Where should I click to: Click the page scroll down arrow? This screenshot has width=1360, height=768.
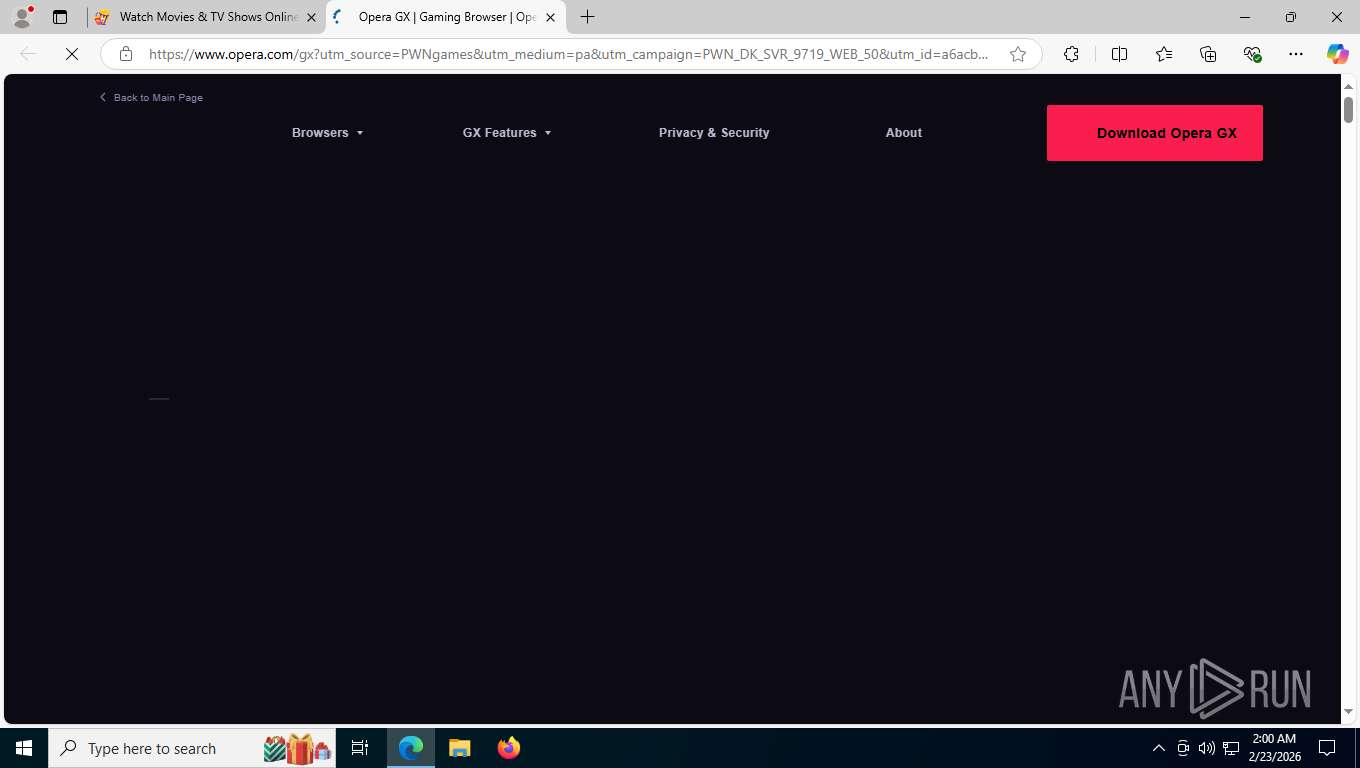coord(1348,712)
